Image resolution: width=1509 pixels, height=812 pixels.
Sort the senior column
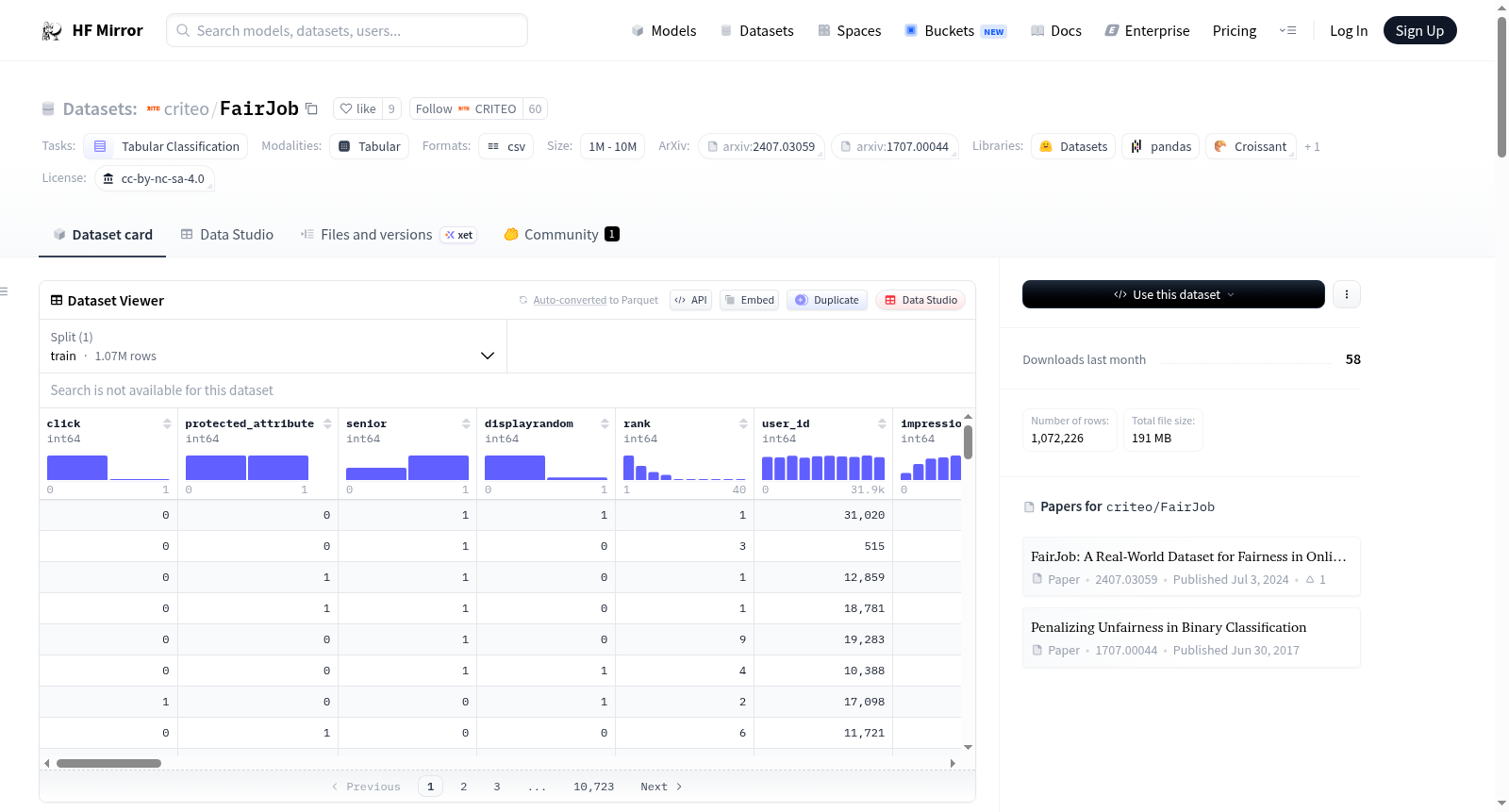(x=466, y=423)
